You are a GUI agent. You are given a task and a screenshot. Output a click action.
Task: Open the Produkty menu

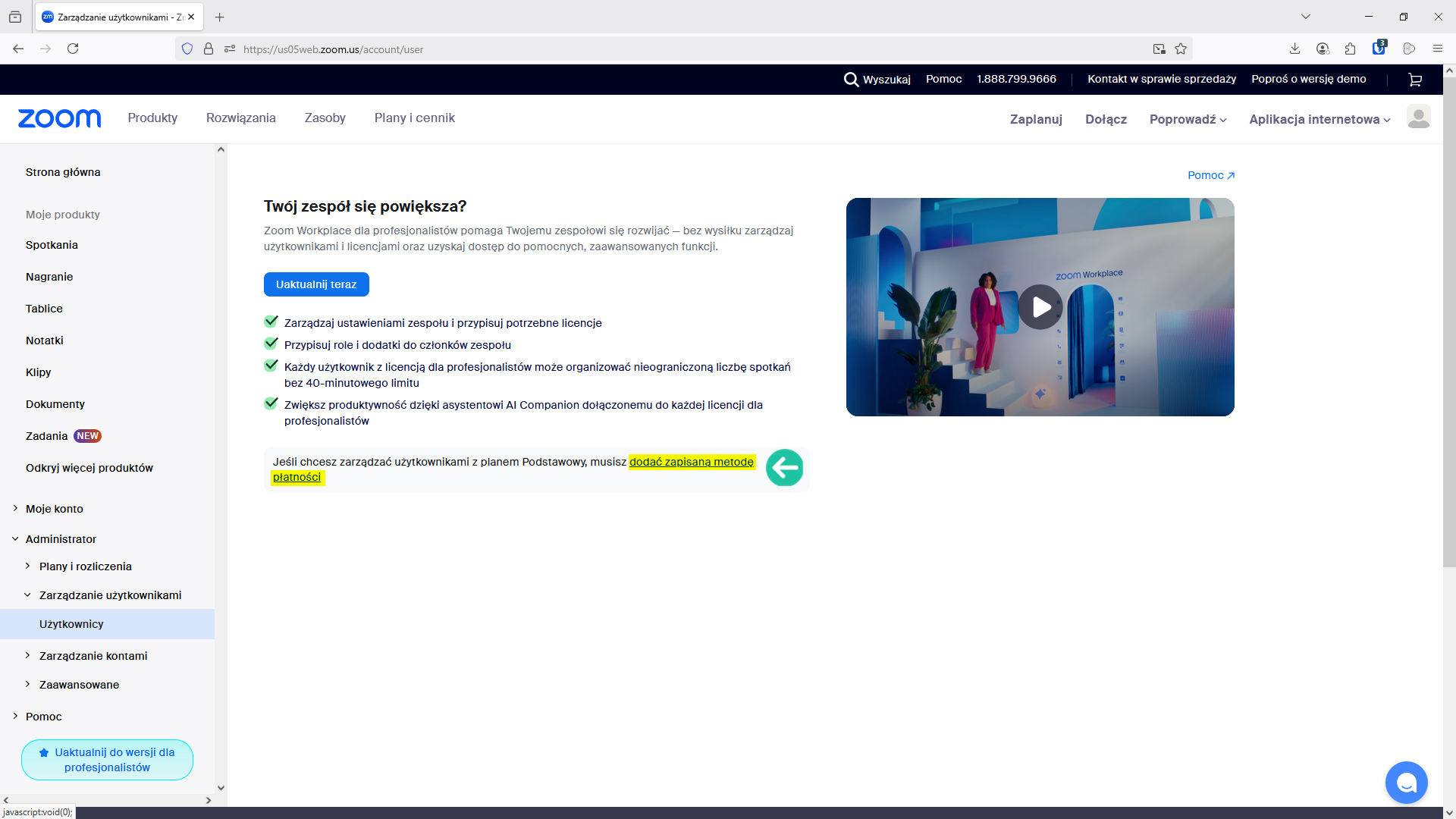click(x=152, y=118)
